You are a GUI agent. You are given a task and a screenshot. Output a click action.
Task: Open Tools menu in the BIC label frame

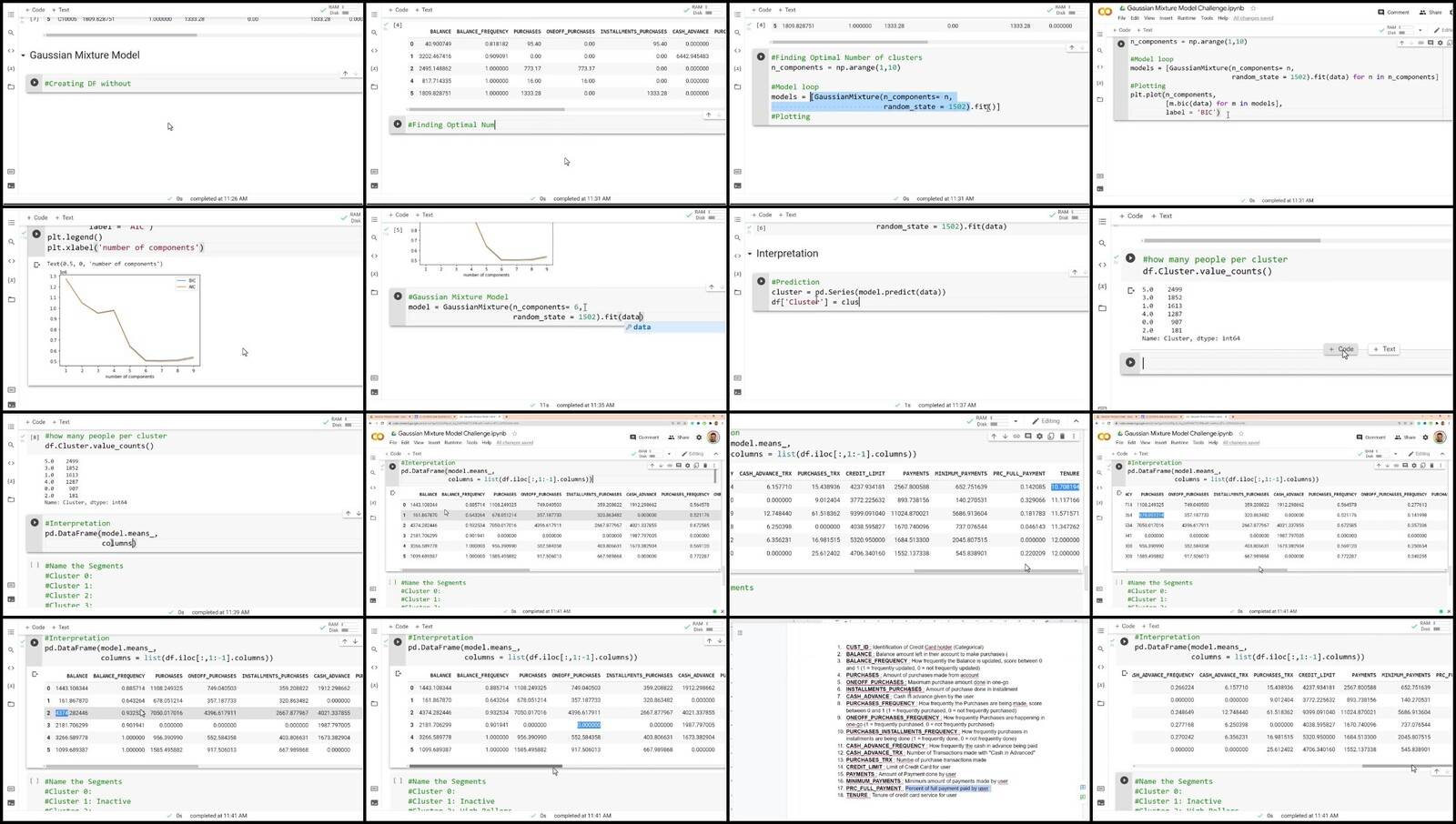pos(1207,18)
